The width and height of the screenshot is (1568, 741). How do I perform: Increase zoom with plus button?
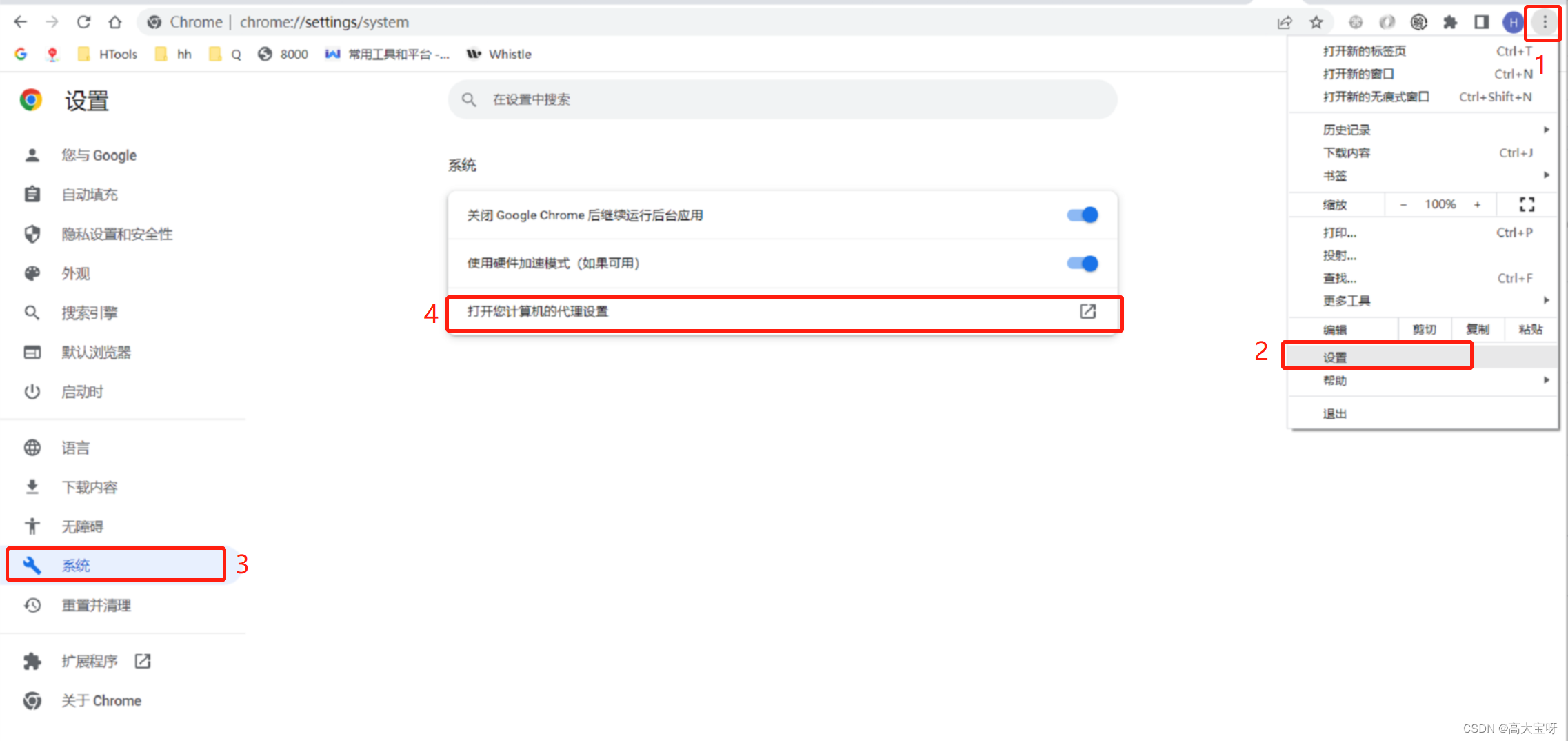(1477, 204)
